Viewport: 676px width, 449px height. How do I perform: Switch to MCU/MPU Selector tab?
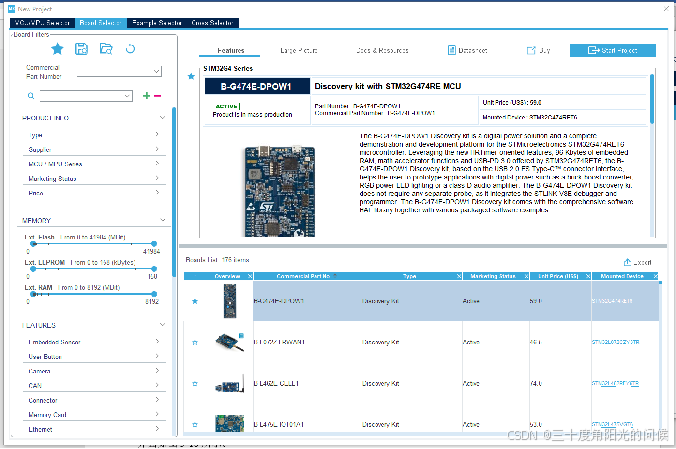42,23
